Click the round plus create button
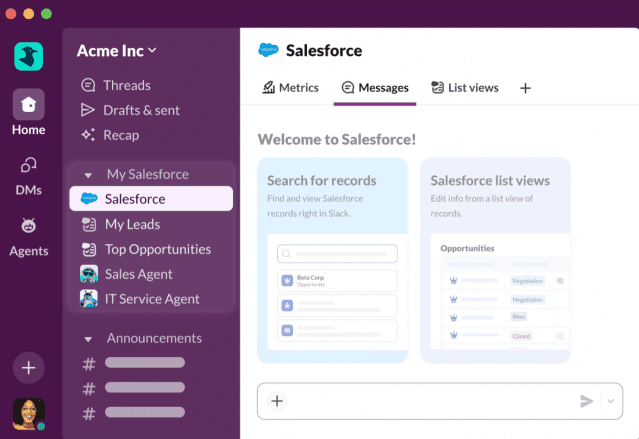 28,368
